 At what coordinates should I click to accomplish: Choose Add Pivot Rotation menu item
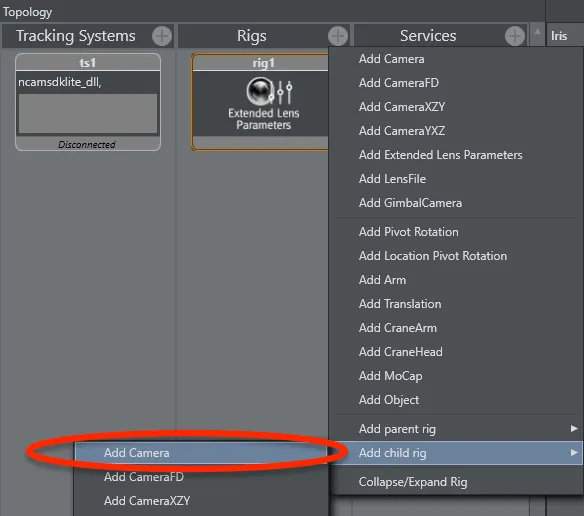coord(456,232)
